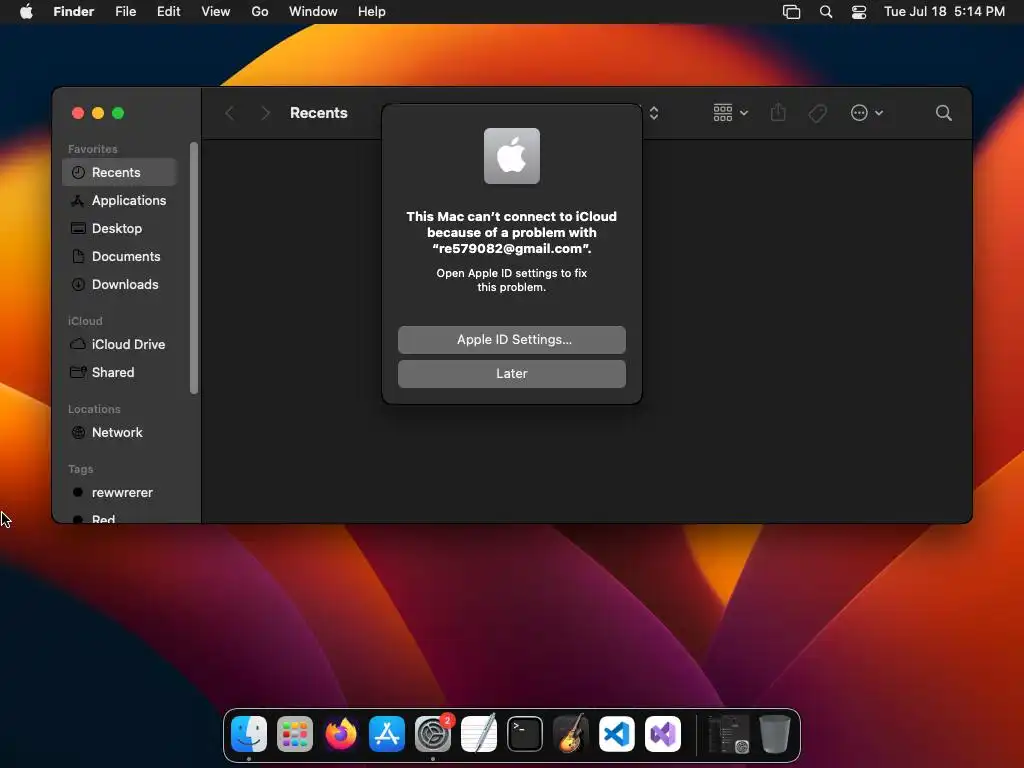This screenshot has width=1024, height=768.
Task: Click the date and time in the menu bar
Action: coord(944,12)
